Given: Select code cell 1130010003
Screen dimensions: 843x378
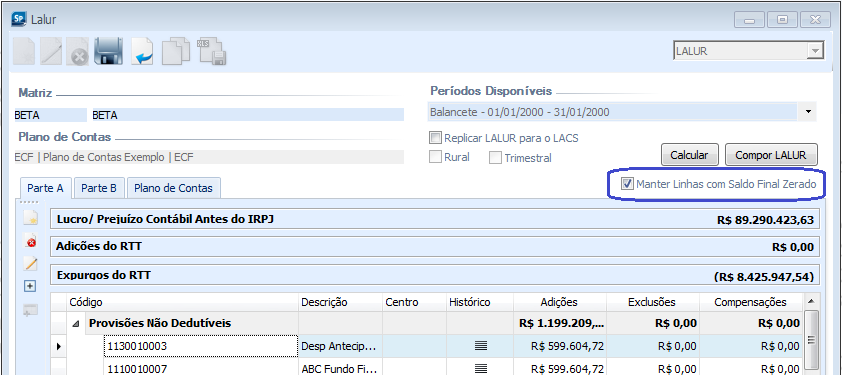Looking at the screenshot, I should click(x=201, y=346).
